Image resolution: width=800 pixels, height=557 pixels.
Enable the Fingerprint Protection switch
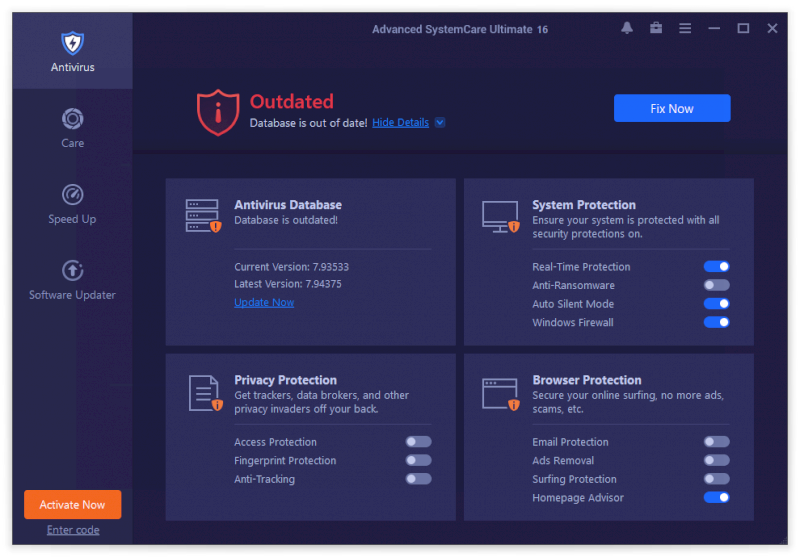418,461
